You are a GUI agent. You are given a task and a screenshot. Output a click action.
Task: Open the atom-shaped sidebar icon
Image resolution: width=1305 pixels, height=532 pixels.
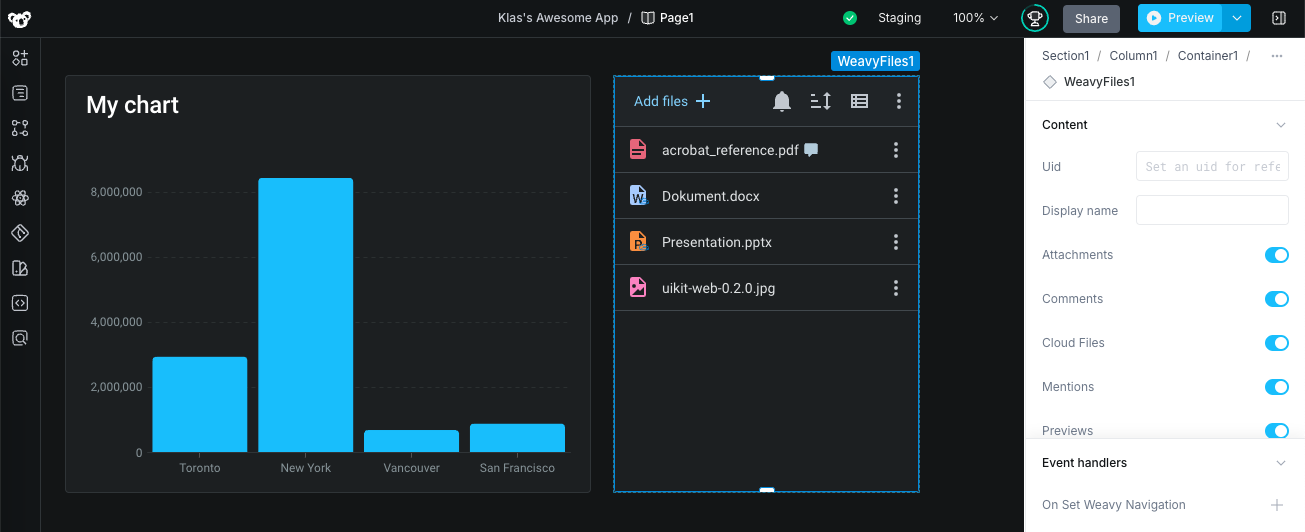click(x=20, y=198)
